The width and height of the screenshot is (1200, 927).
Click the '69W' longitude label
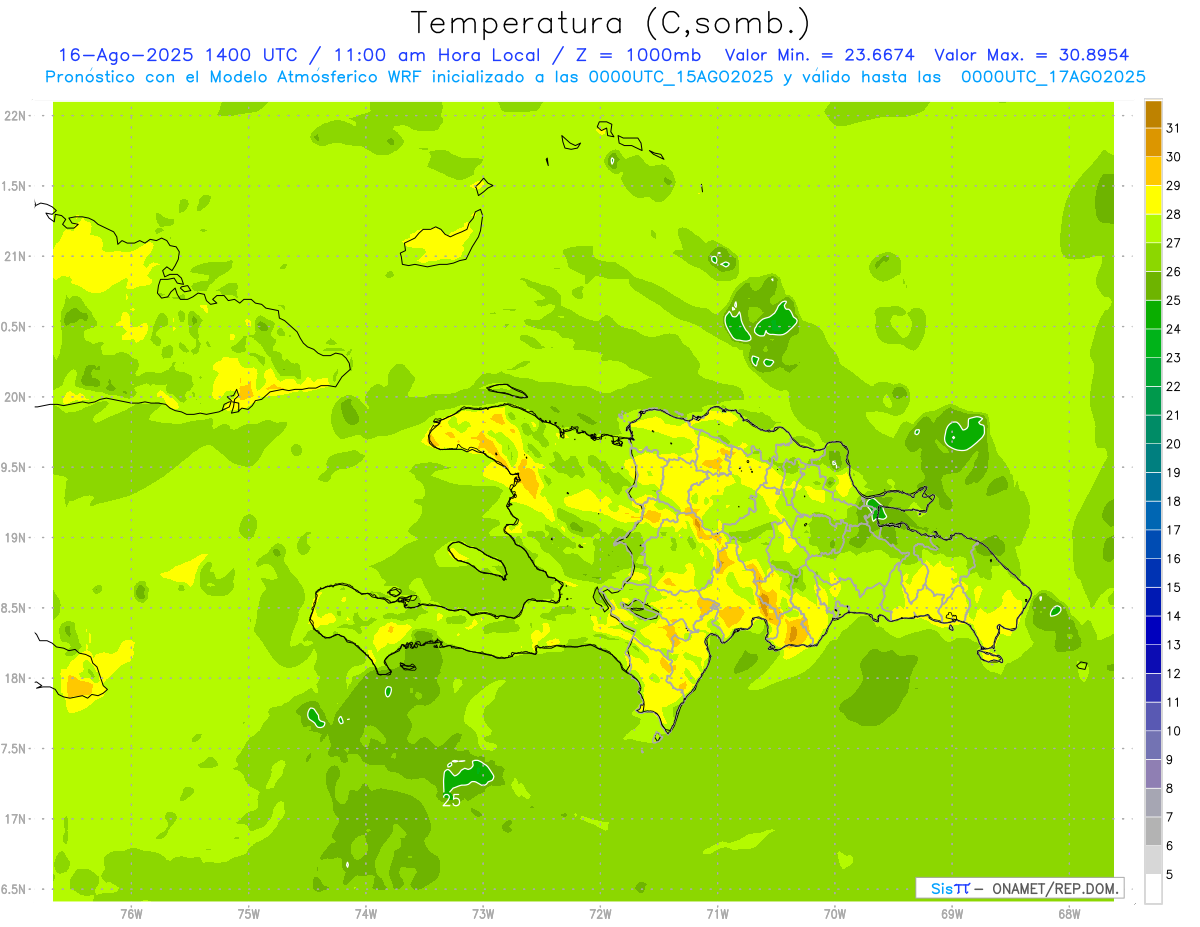click(951, 914)
